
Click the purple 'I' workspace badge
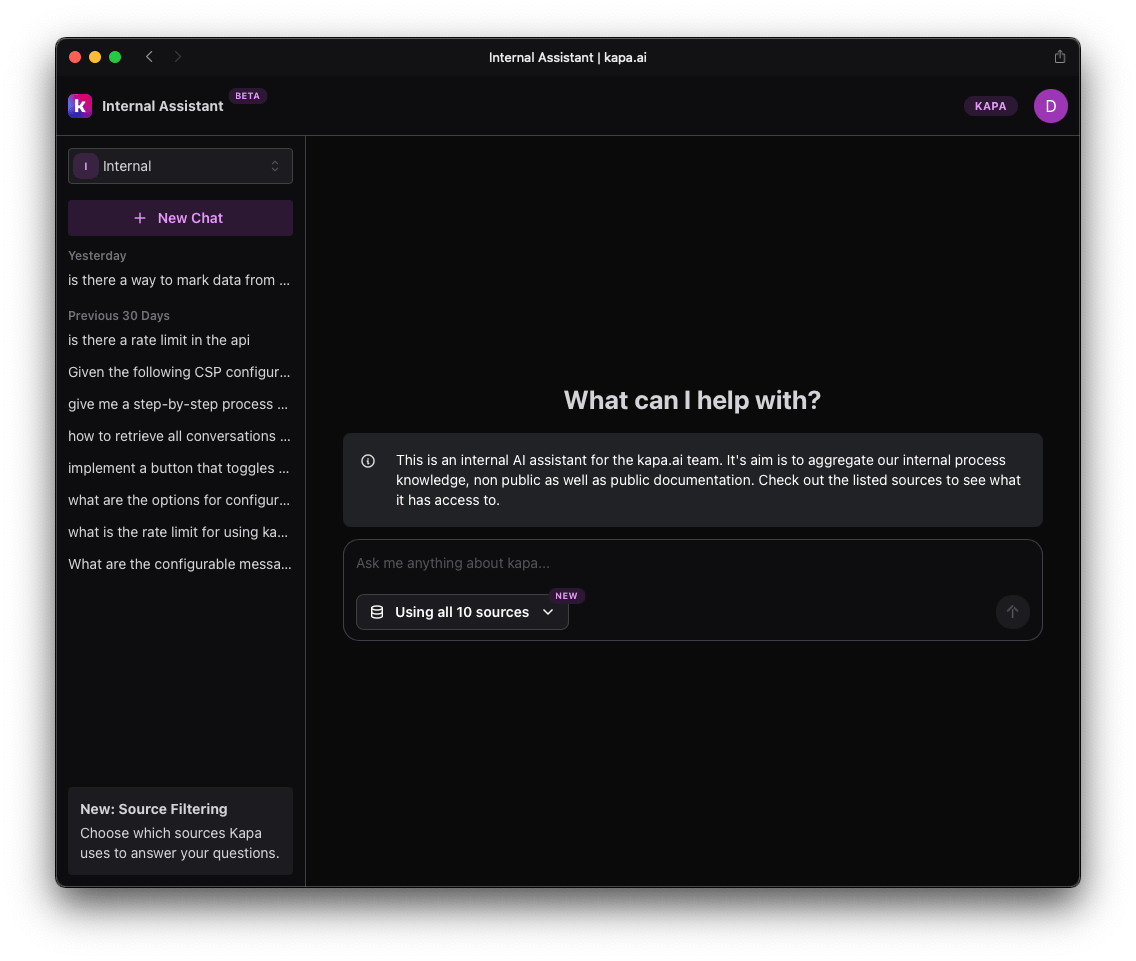pos(85,166)
